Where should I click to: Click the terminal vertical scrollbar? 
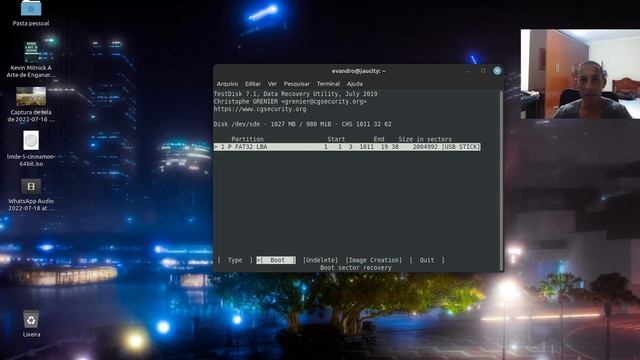coord(502,180)
